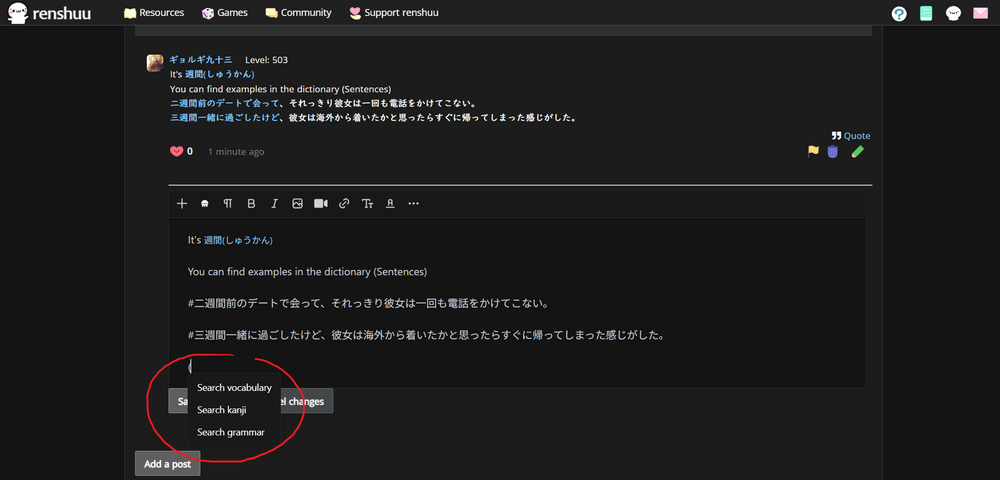Click the posted text 'You can find examples in the dictionary (Sentences)'

point(281,89)
